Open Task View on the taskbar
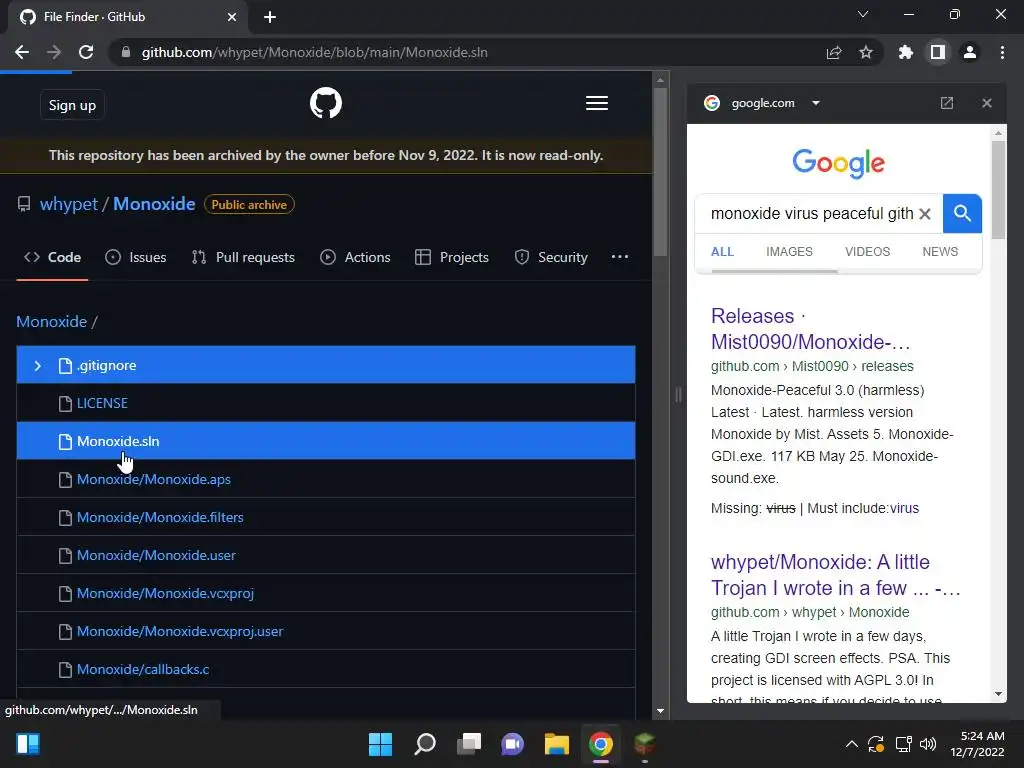 click(x=469, y=744)
